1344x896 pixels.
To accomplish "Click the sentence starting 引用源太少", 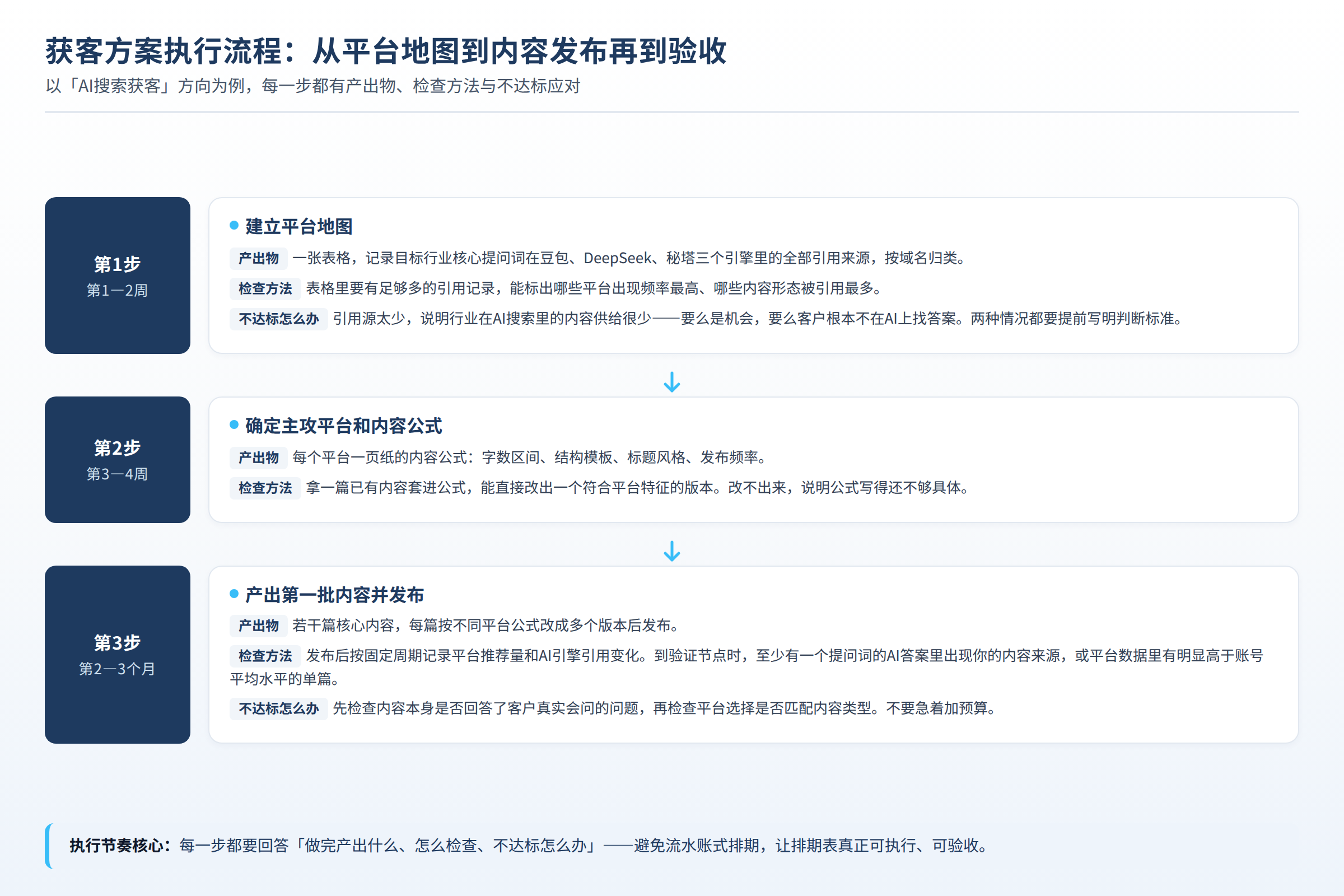I will pos(759,319).
